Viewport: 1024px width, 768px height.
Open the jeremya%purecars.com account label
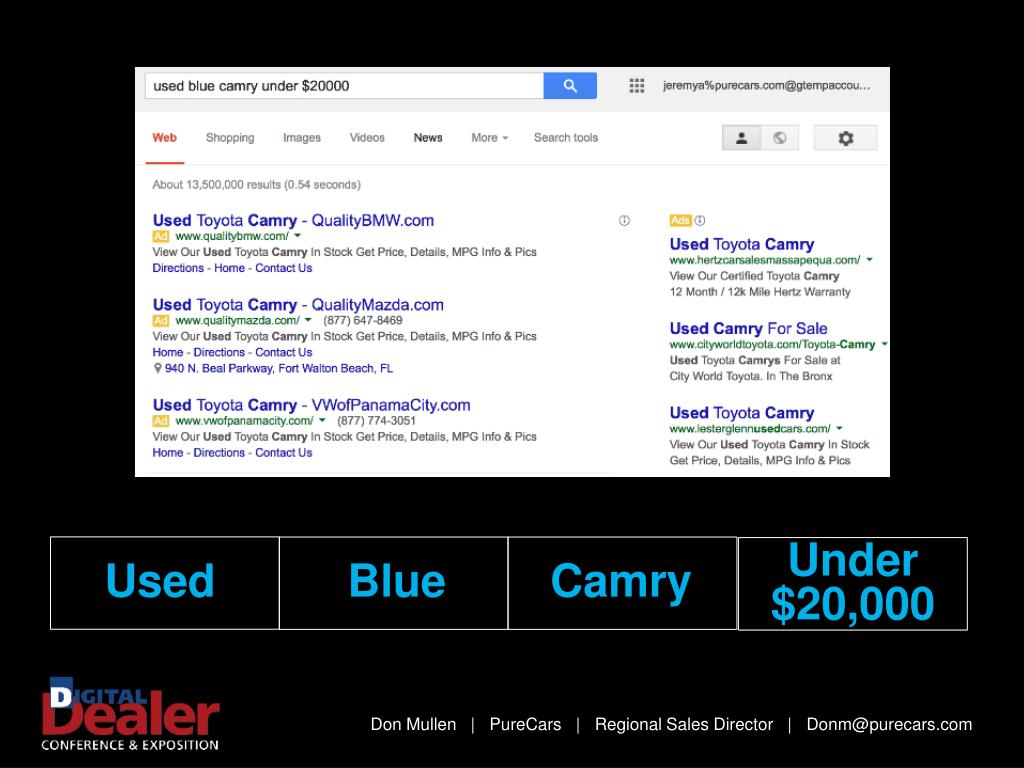point(766,86)
